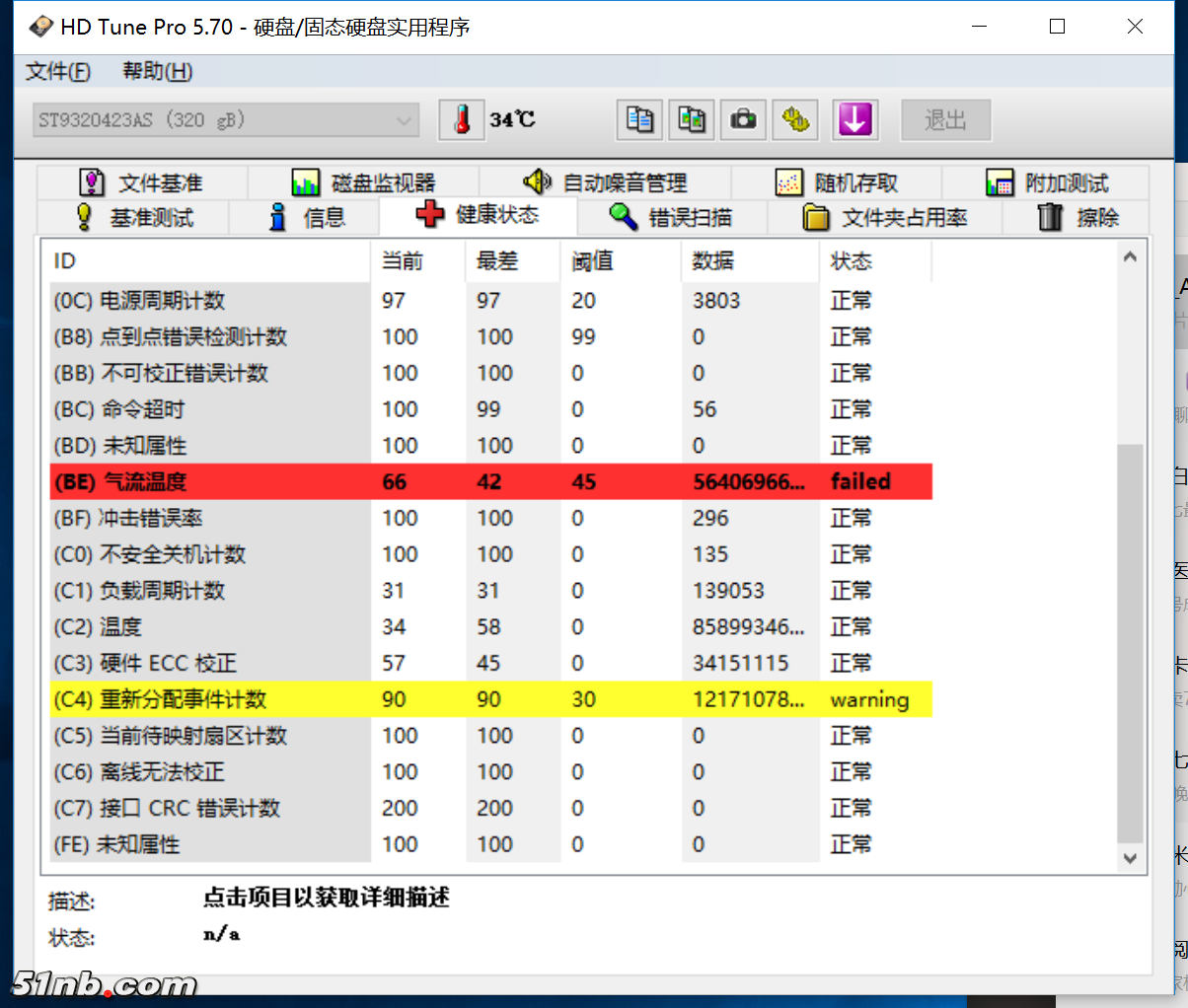Viewport: 1188px width, 1008px height.
Task: Open options via the yellow hand icon
Action: tap(795, 119)
